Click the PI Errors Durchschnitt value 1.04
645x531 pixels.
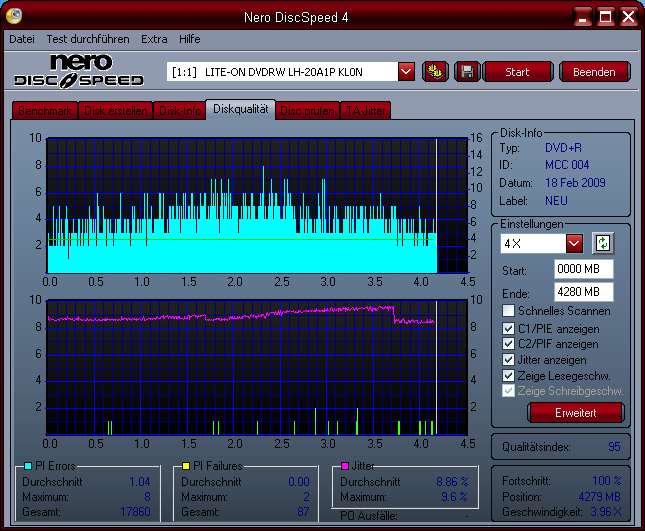pyautogui.click(x=140, y=482)
